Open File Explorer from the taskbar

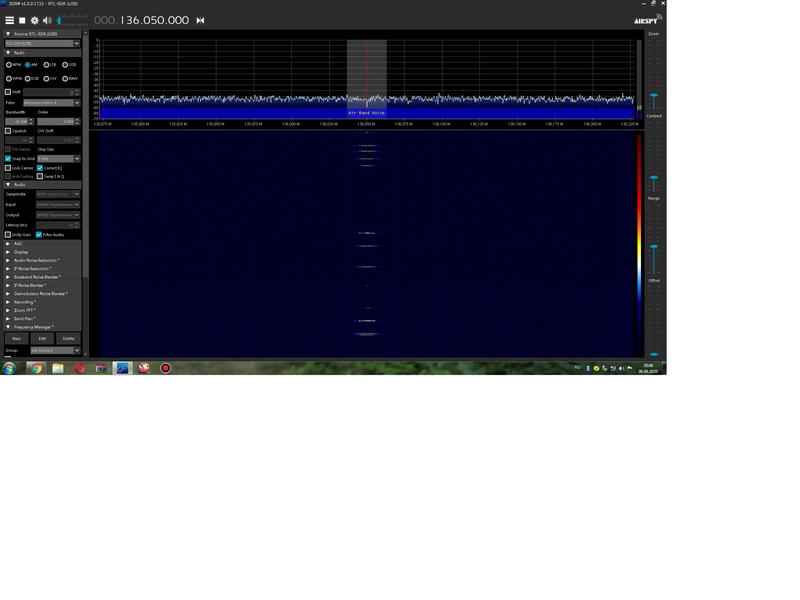pyautogui.click(x=58, y=368)
